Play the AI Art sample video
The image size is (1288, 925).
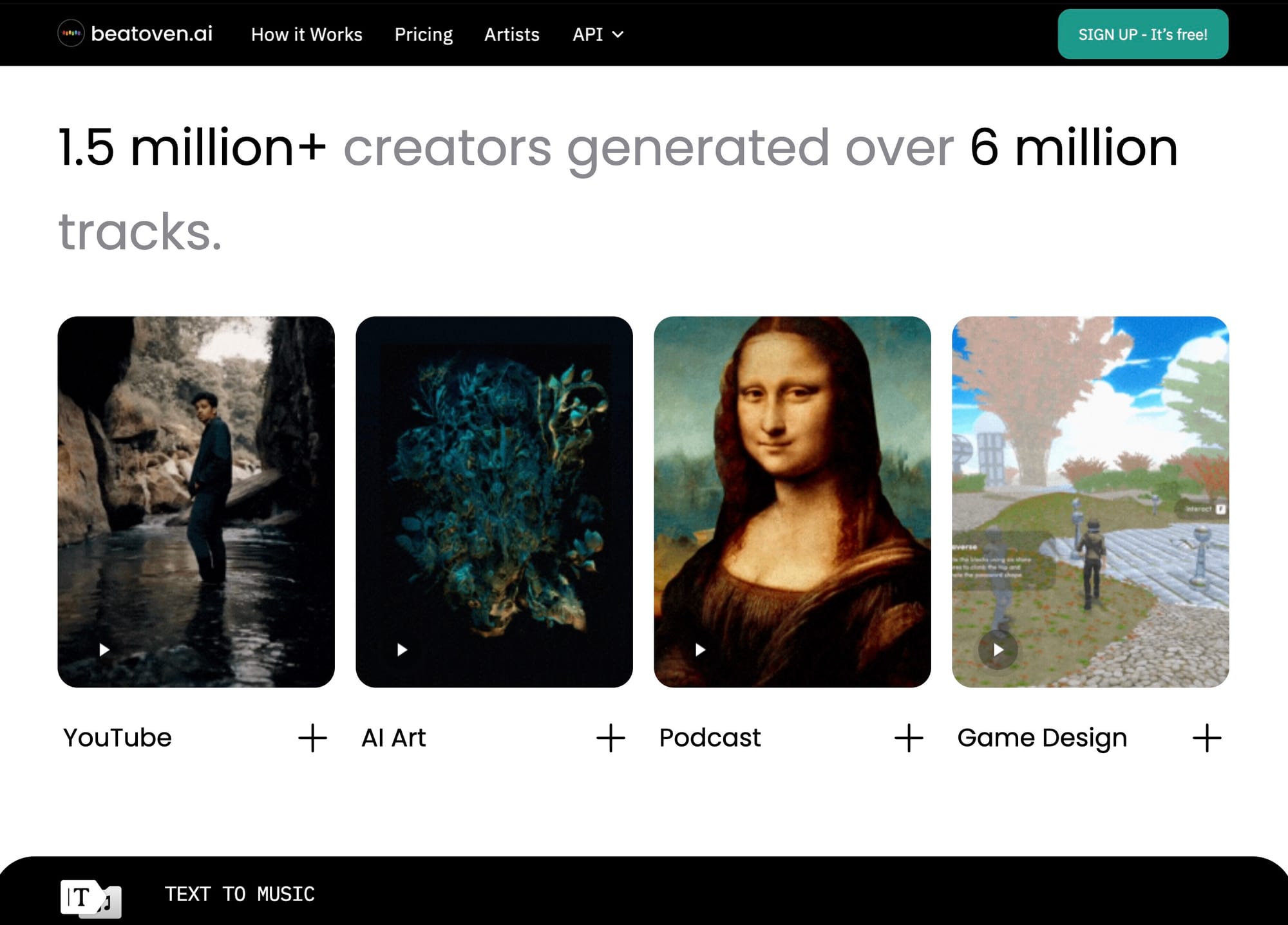pos(402,649)
